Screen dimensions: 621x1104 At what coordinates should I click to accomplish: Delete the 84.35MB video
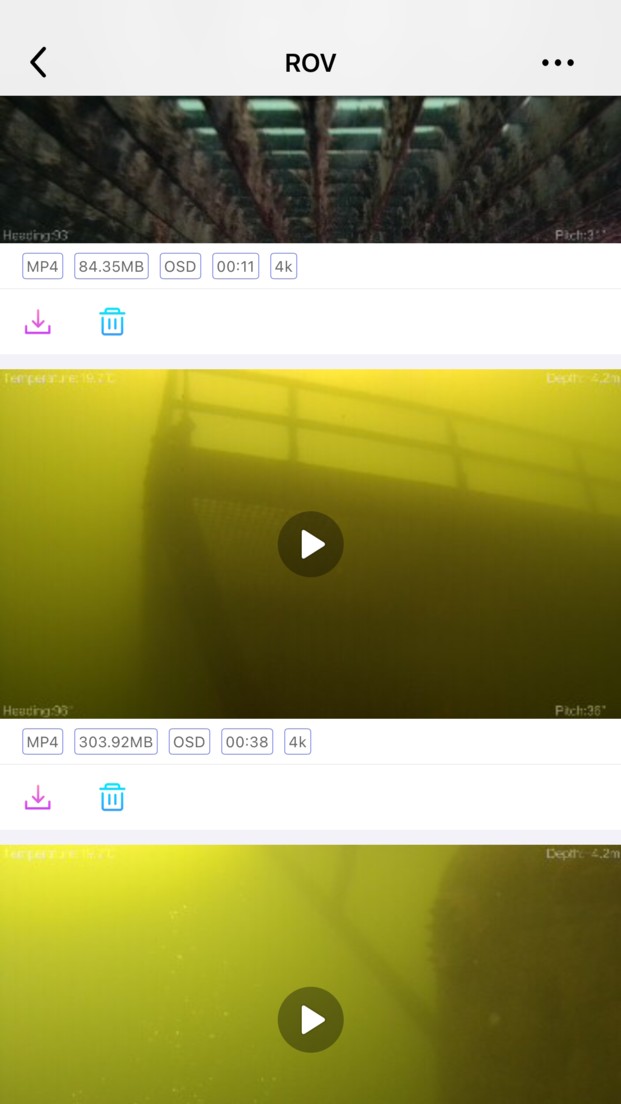(x=112, y=322)
